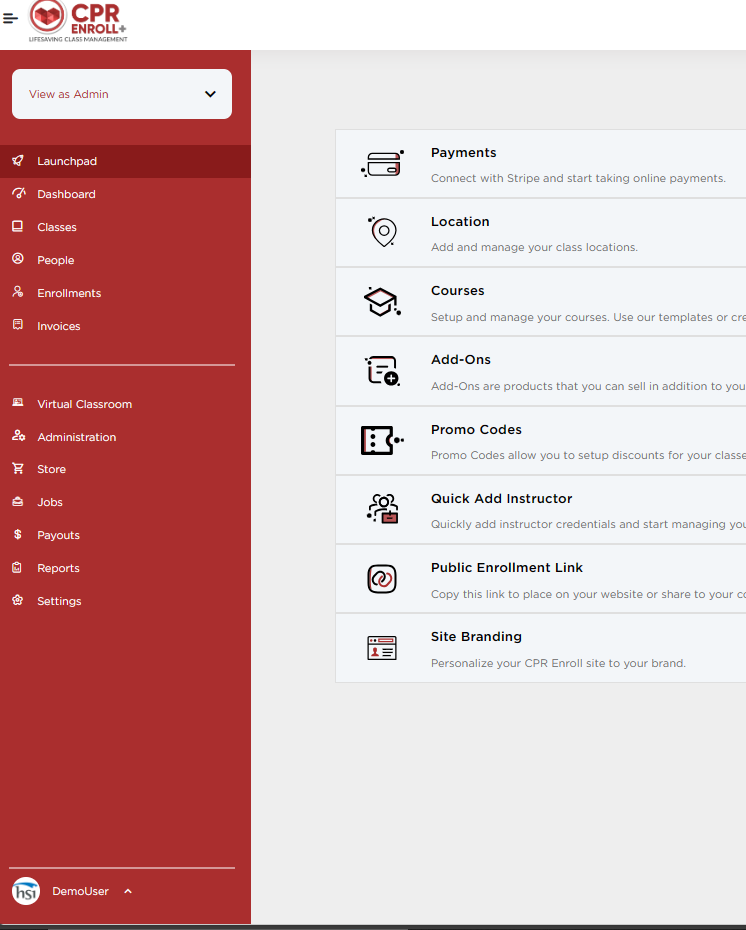
Task: Click the Launchpad rocket icon
Action: click(x=18, y=161)
